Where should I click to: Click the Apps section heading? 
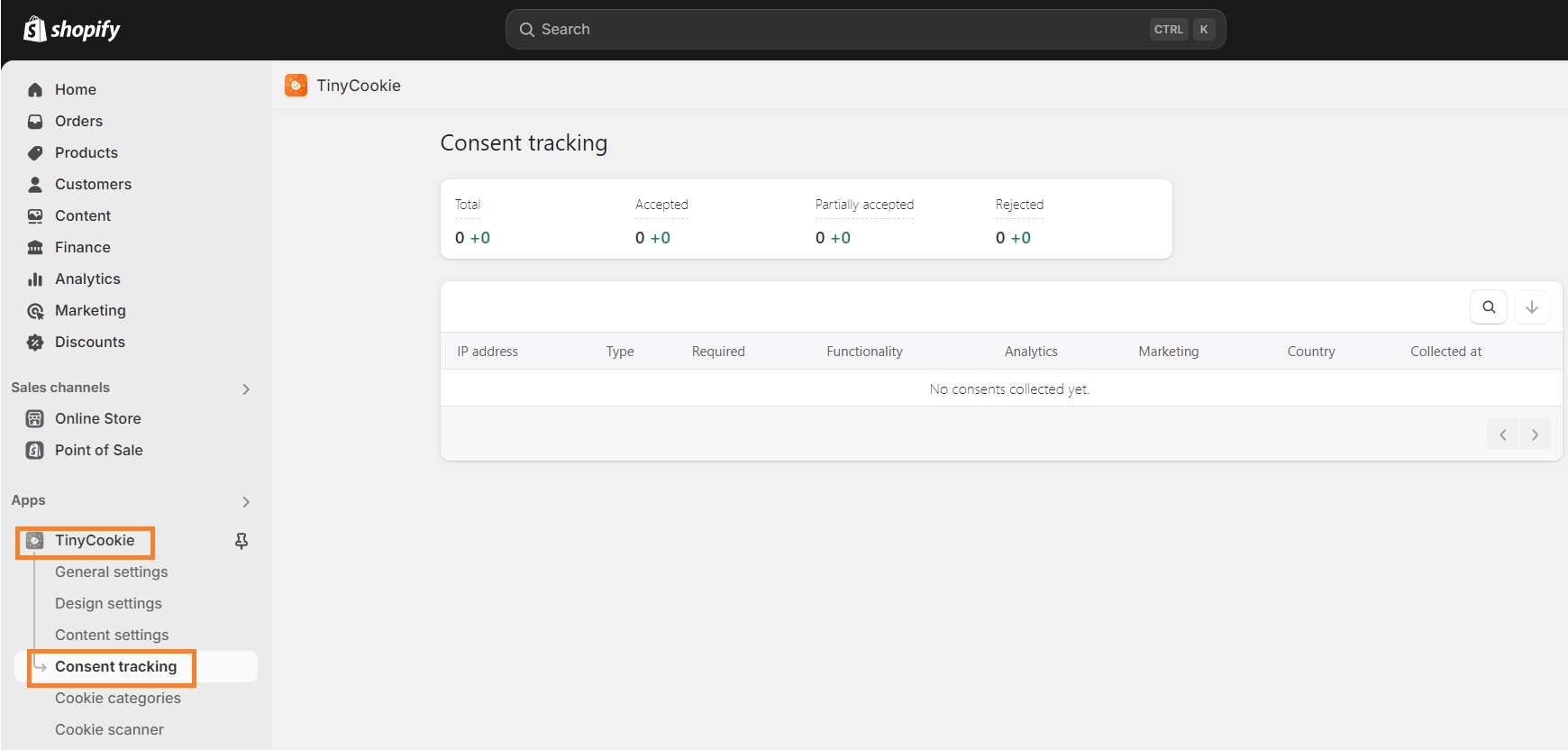point(28,500)
